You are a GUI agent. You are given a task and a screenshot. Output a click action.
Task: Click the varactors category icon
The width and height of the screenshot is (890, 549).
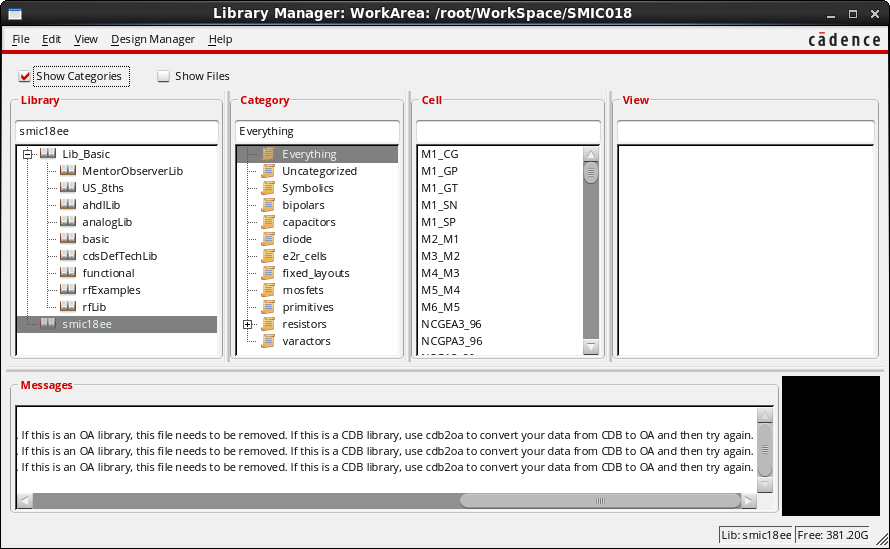268,341
